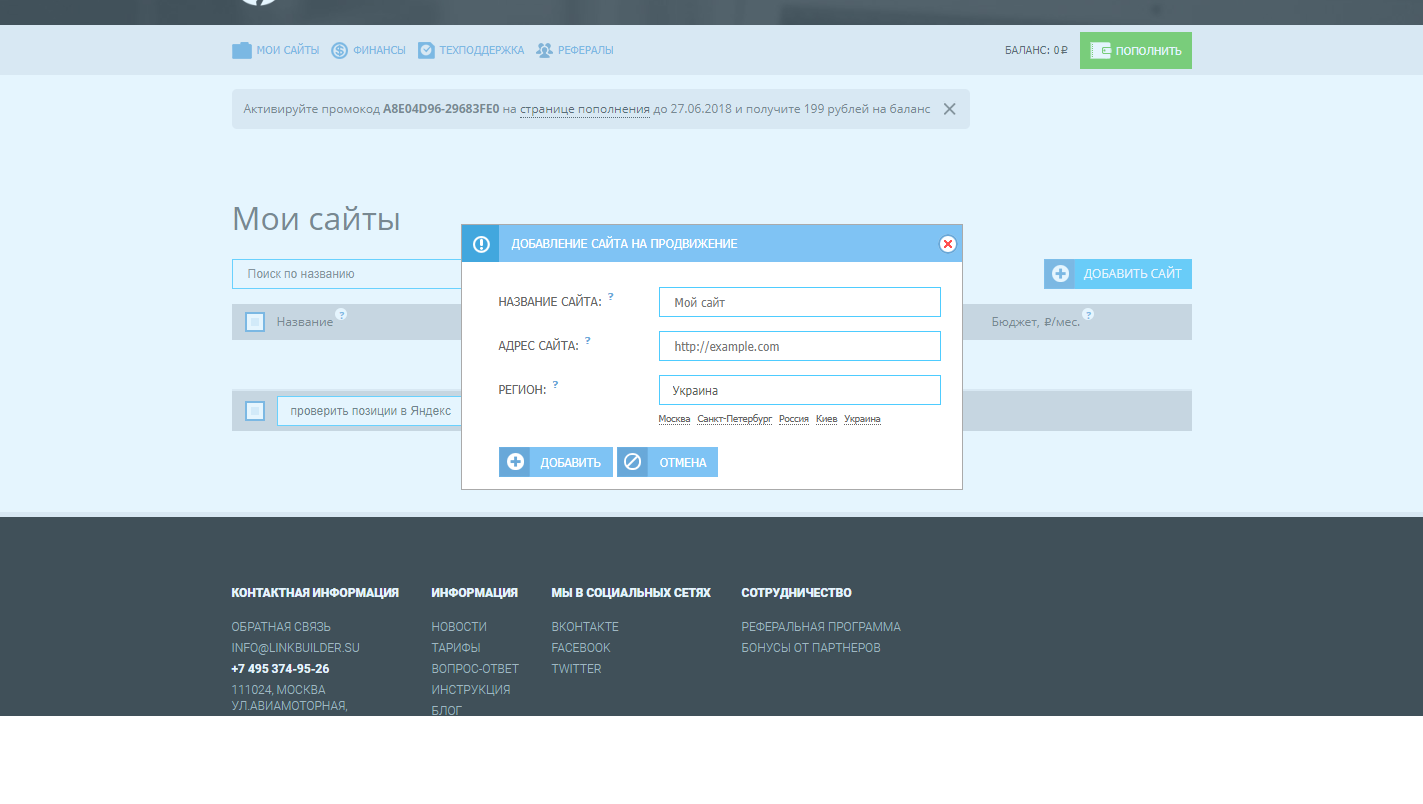Choose the Киев region shortcut link

click(x=826, y=419)
